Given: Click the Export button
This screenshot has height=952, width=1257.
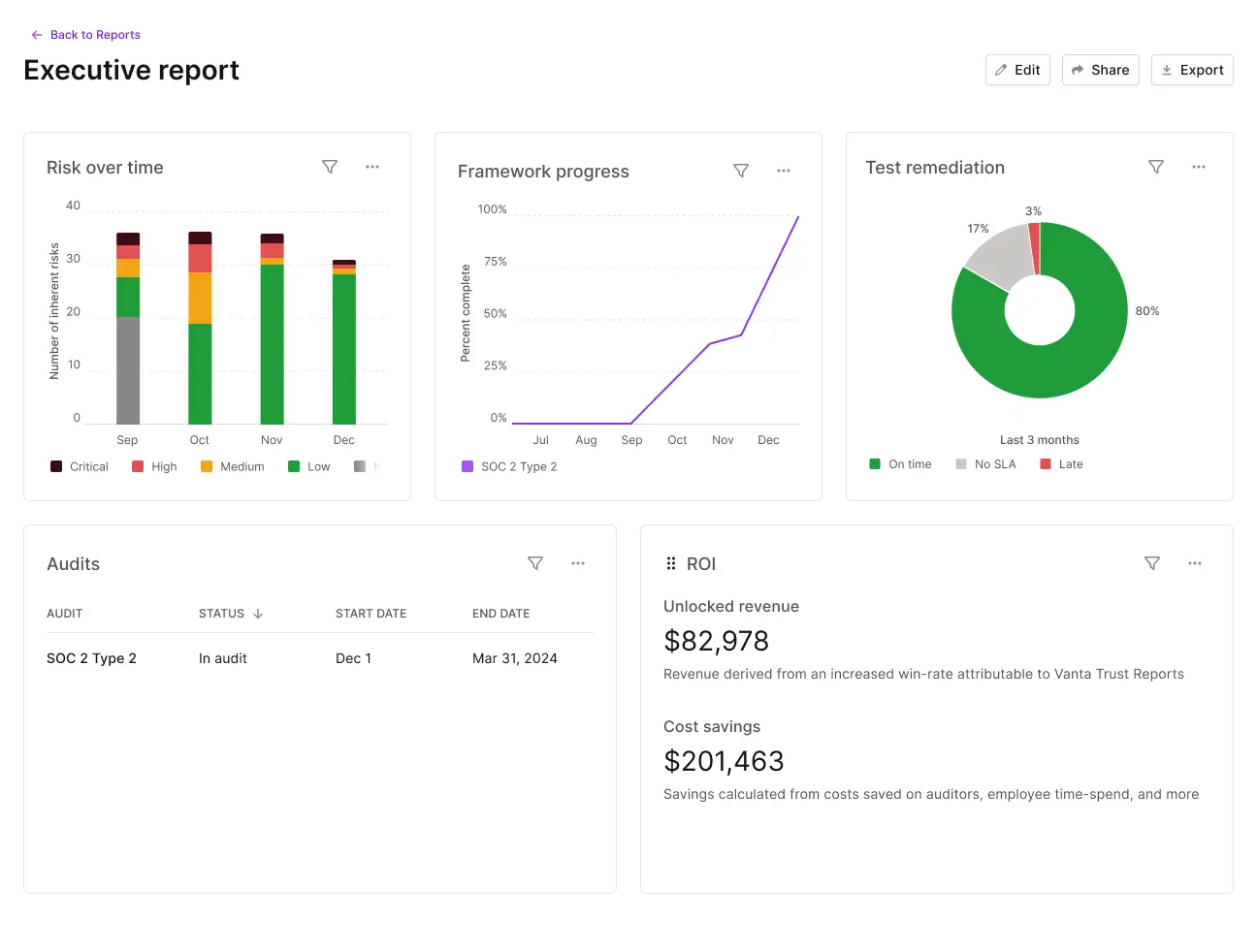Looking at the screenshot, I should [x=1192, y=69].
